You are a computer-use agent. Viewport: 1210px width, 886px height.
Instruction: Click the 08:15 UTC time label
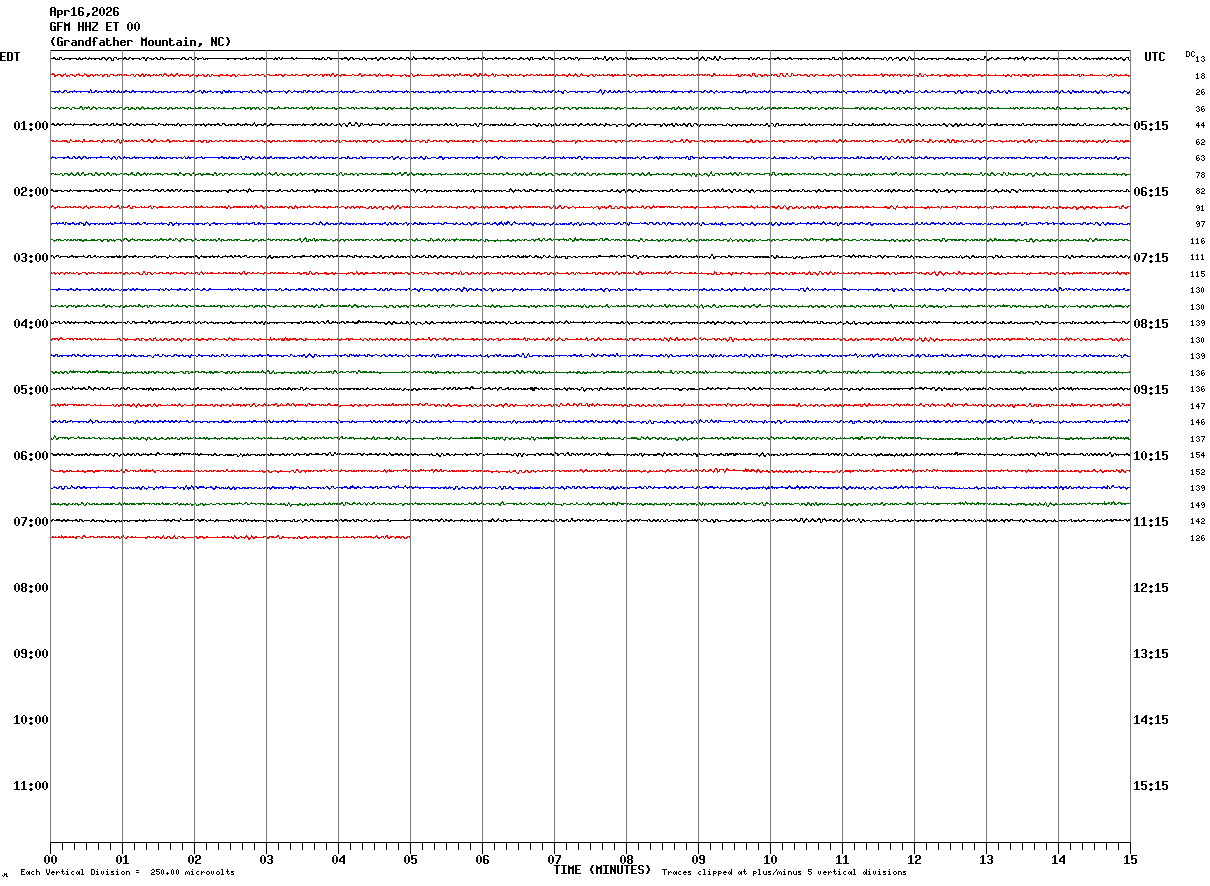coord(1150,324)
